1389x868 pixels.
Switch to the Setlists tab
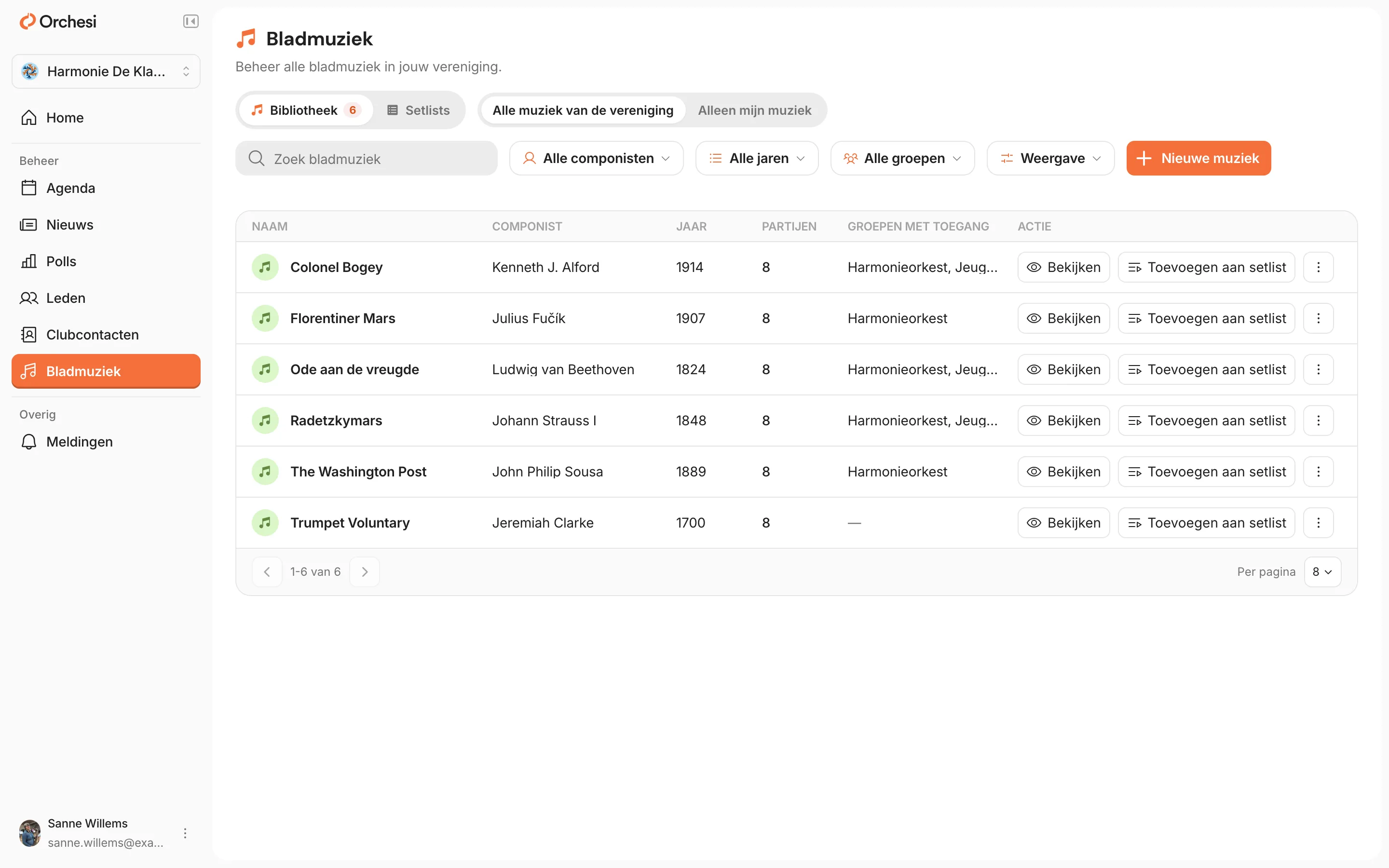(419, 110)
